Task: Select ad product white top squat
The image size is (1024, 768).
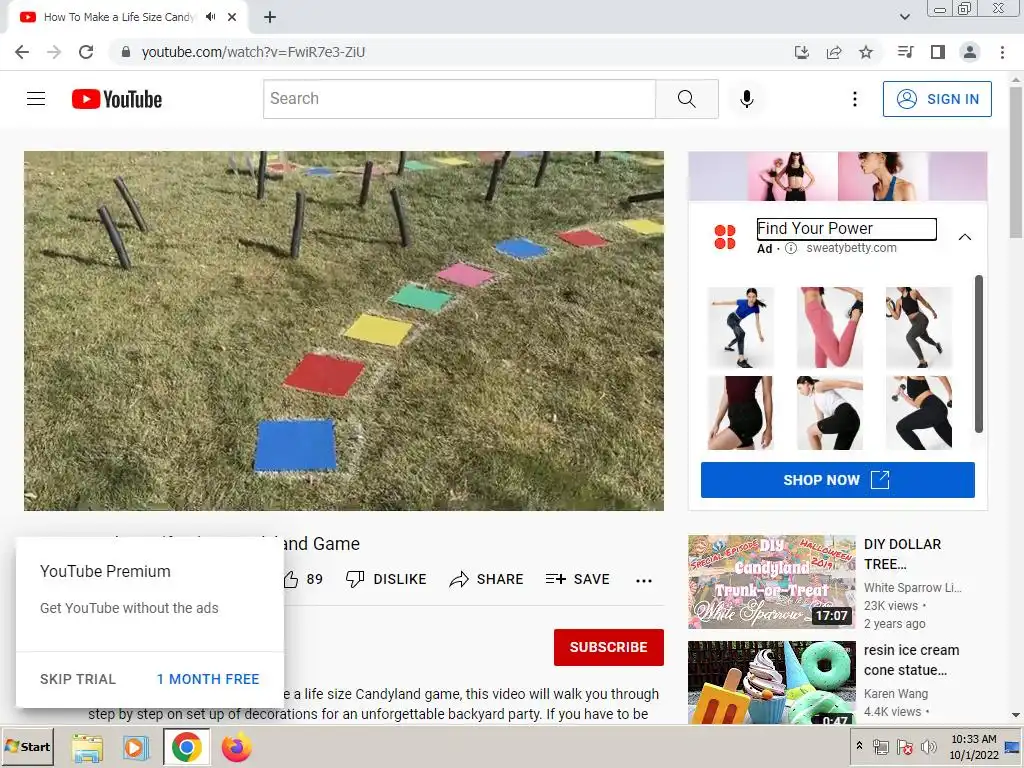Action: pos(829,413)
